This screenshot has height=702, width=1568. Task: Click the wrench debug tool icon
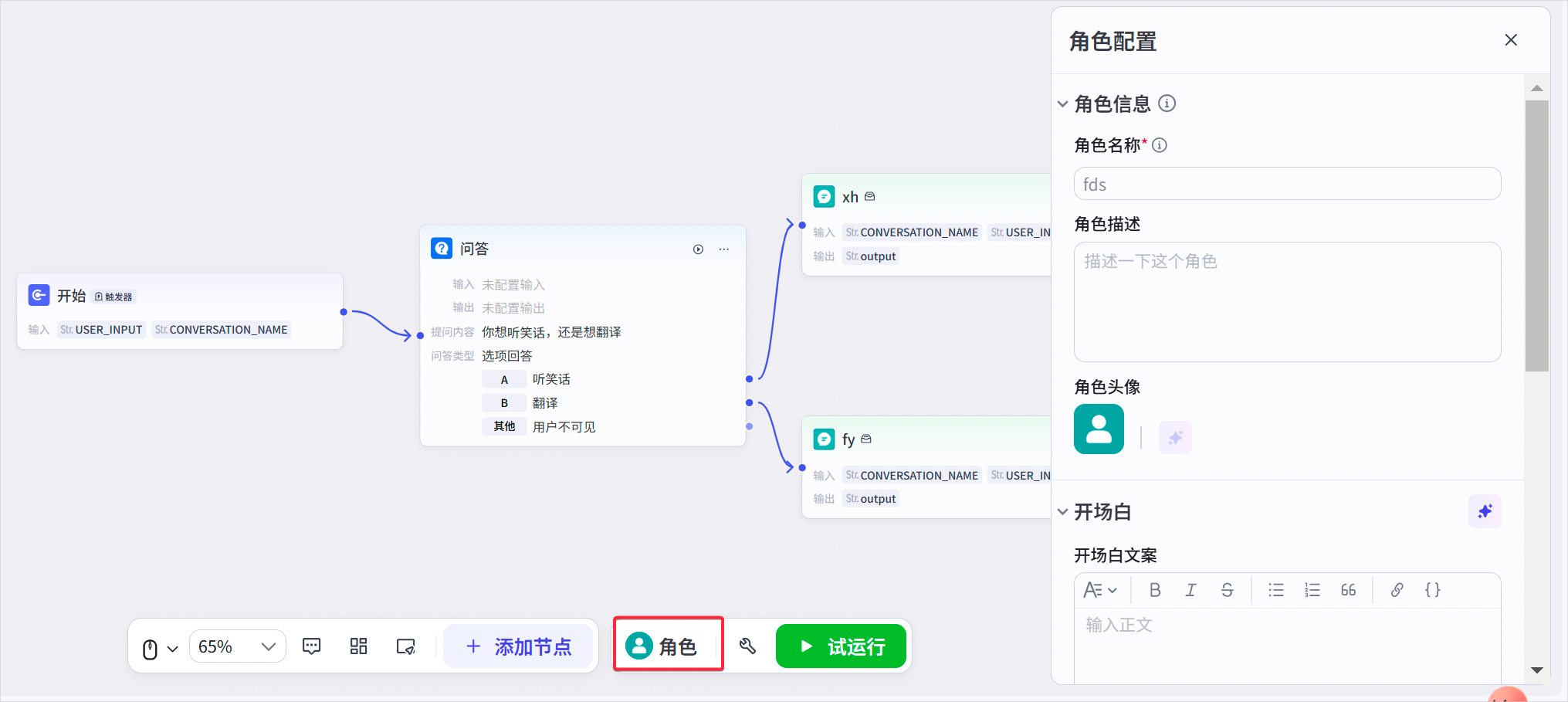(x=747, y=646)
